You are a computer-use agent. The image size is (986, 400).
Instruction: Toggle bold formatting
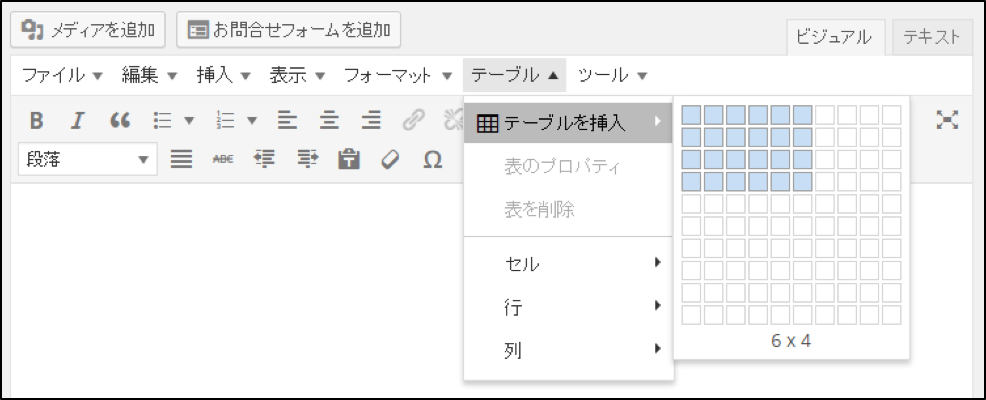36,120
